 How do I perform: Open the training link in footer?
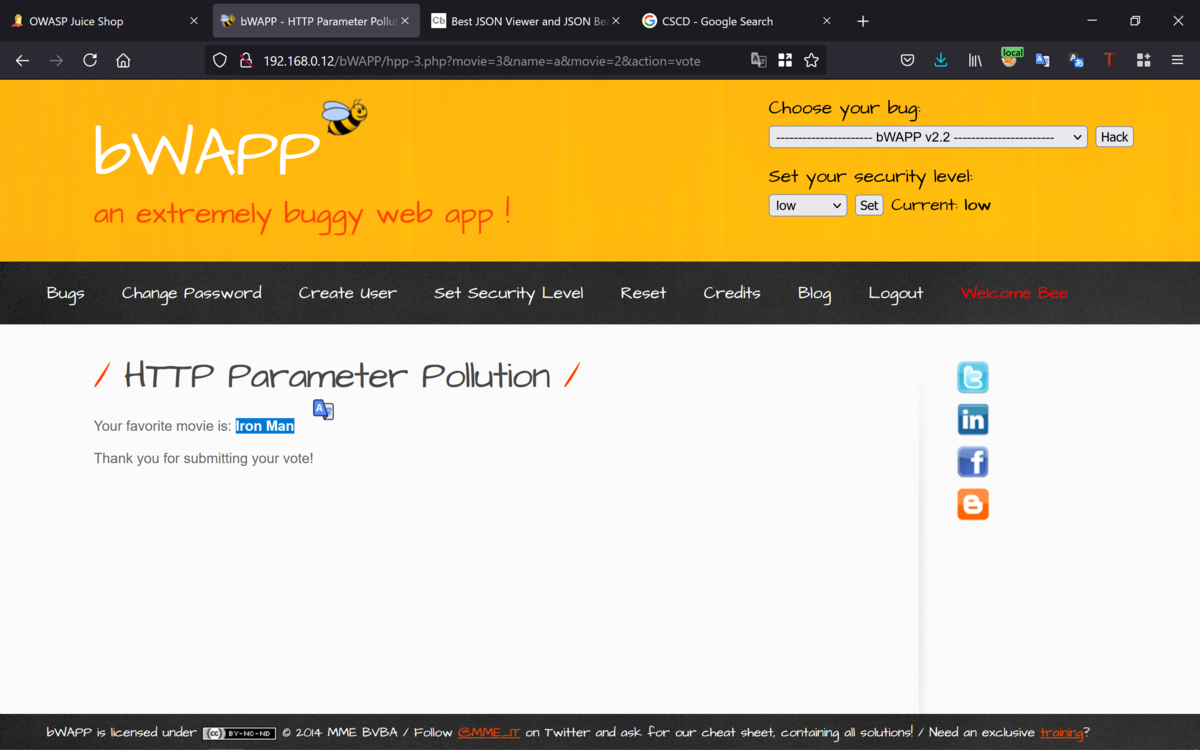click(x=1061, y=733)
